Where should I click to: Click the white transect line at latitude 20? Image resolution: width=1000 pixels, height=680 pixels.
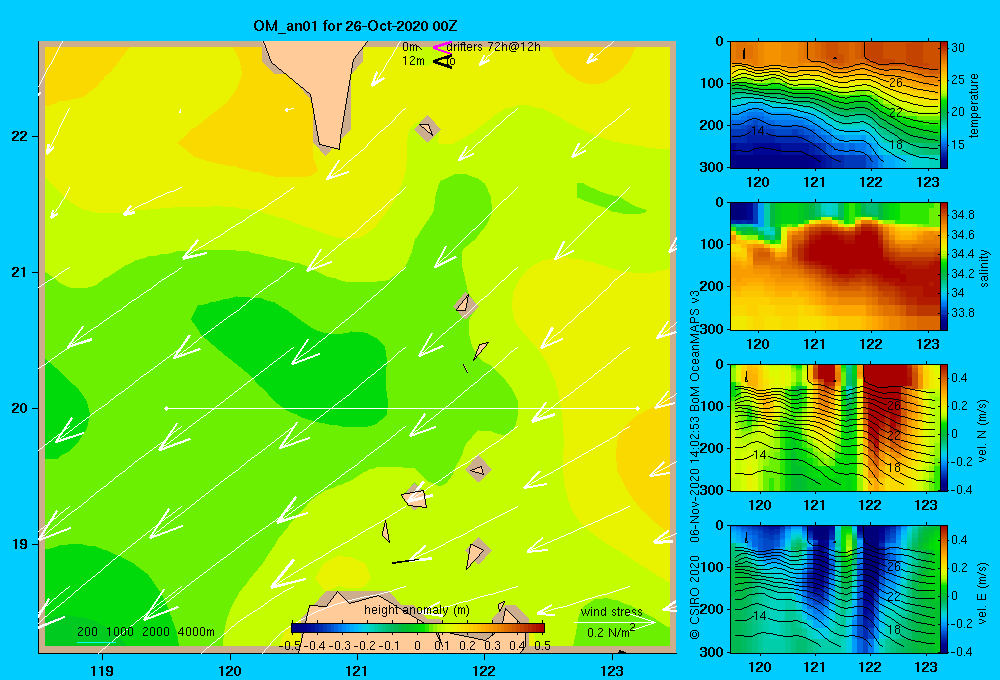(x=402, y=408)
